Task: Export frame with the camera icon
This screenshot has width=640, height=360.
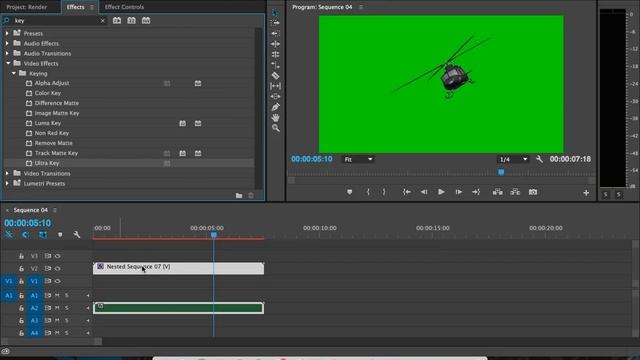Action: (533, 192)
